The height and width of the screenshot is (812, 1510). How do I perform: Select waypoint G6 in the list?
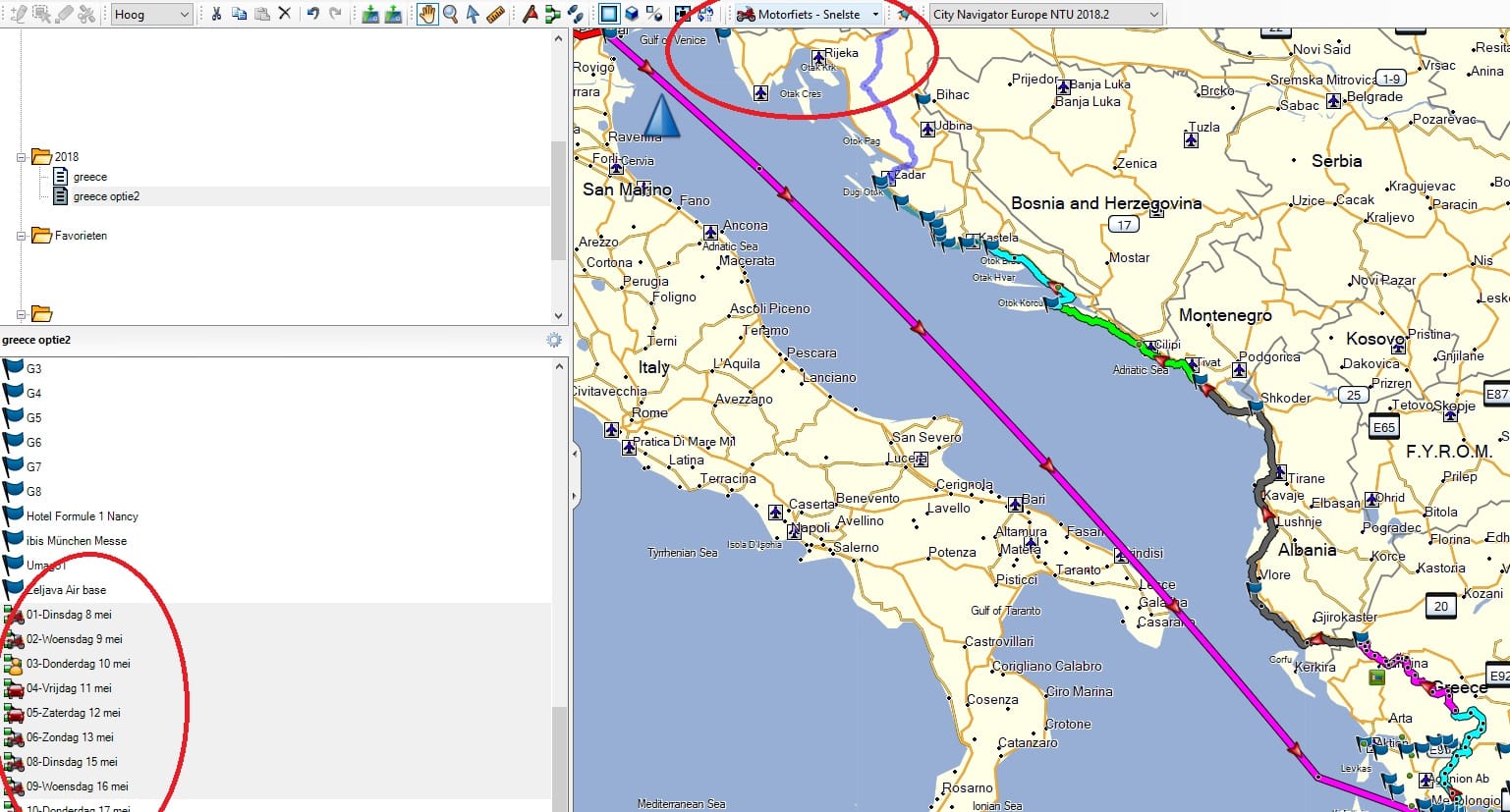tap(275, 443)
